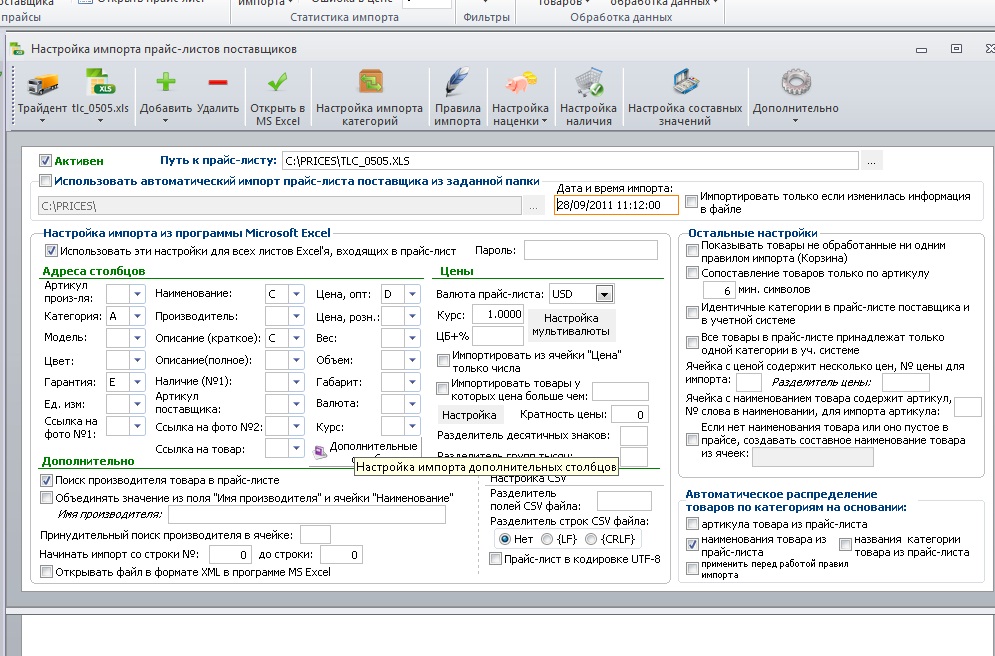Open the Трайдент supplier truck icon
Screen dimensions: 995x656
click(x=43, y=83)
